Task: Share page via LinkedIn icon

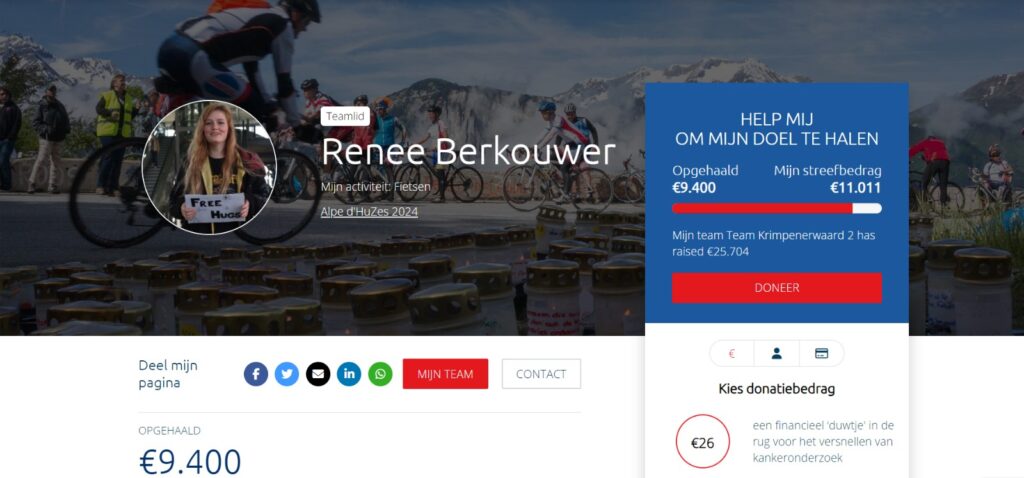Action: (x=349, y=374)
